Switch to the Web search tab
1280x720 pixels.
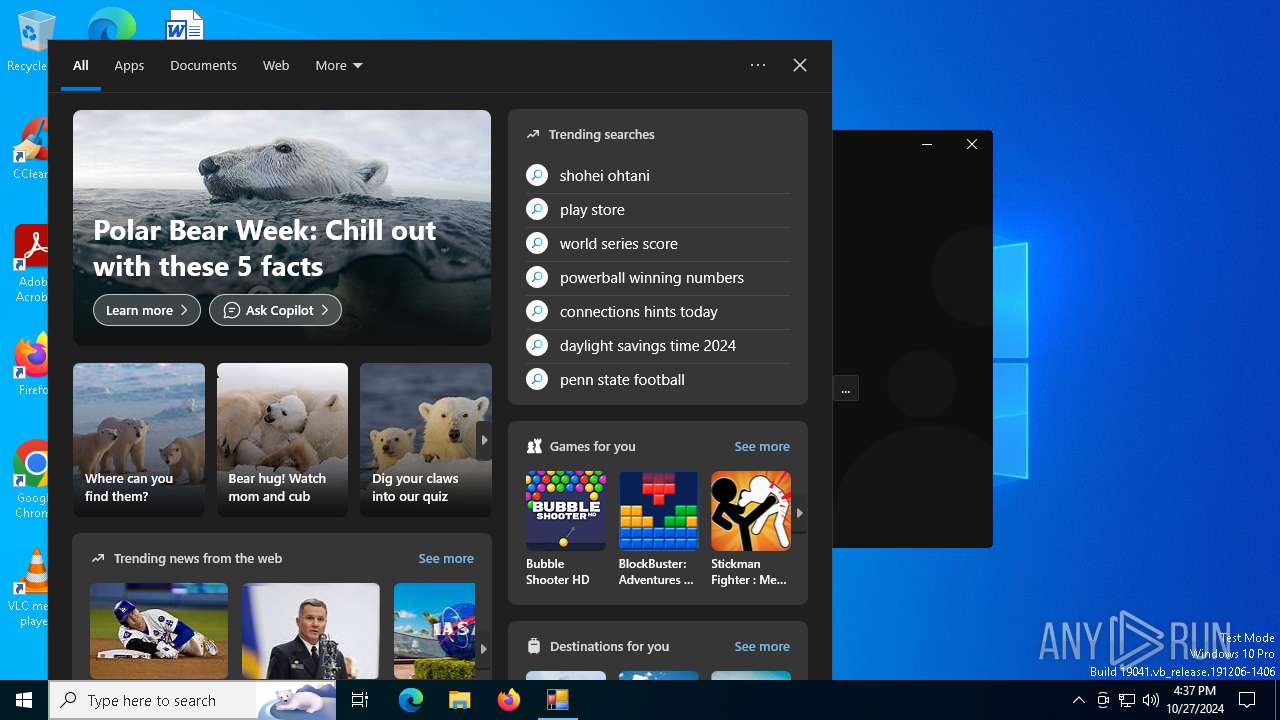pyautogui.click(x=276, y=65)
